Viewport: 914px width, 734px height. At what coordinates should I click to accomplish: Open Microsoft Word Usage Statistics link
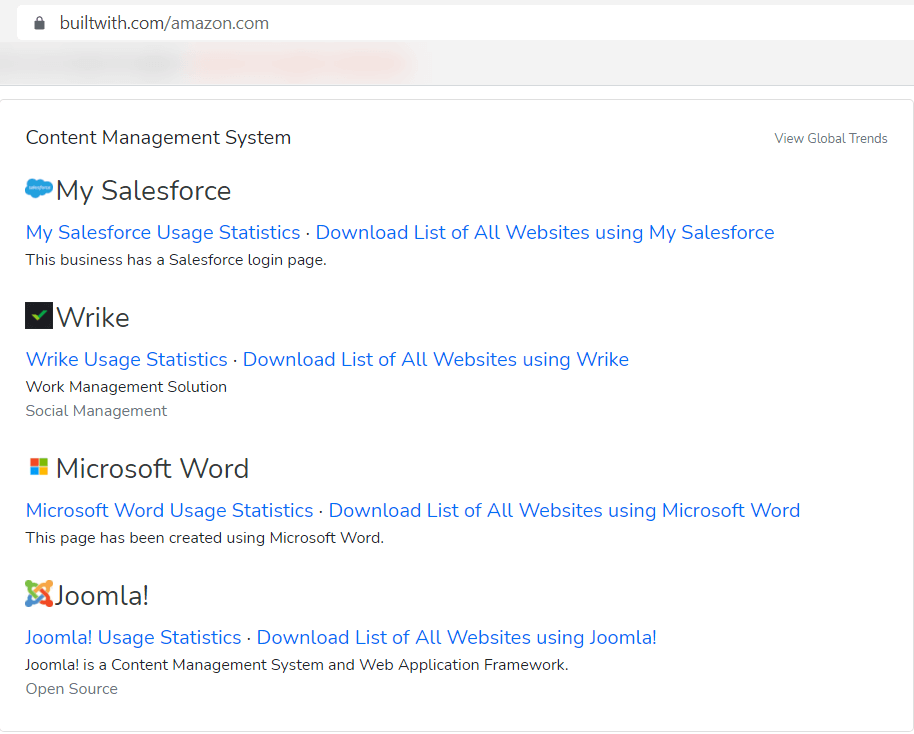pos(170,510)
